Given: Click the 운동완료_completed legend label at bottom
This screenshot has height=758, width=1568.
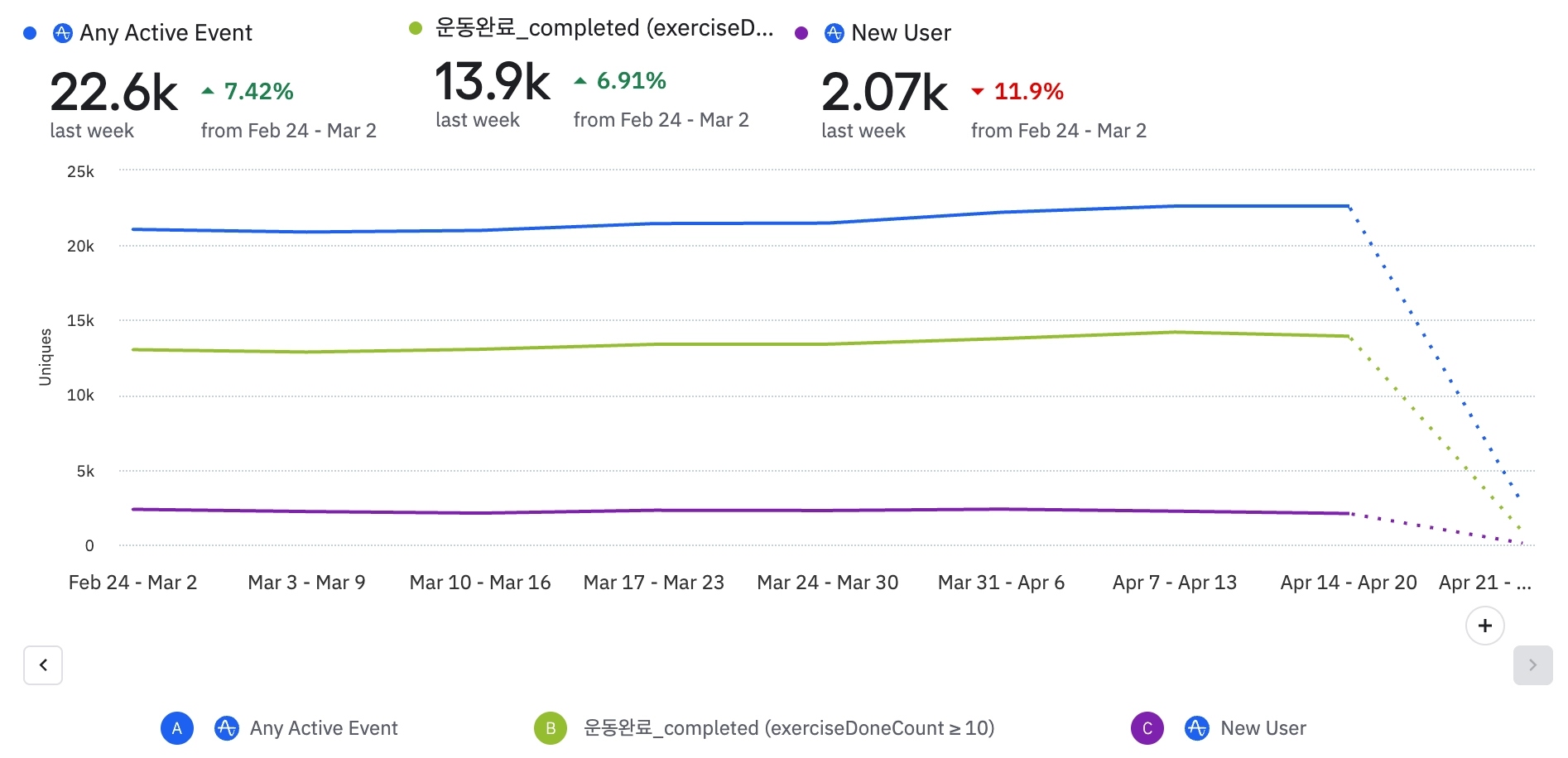Looking at the screenshot, I should point(788,728).
